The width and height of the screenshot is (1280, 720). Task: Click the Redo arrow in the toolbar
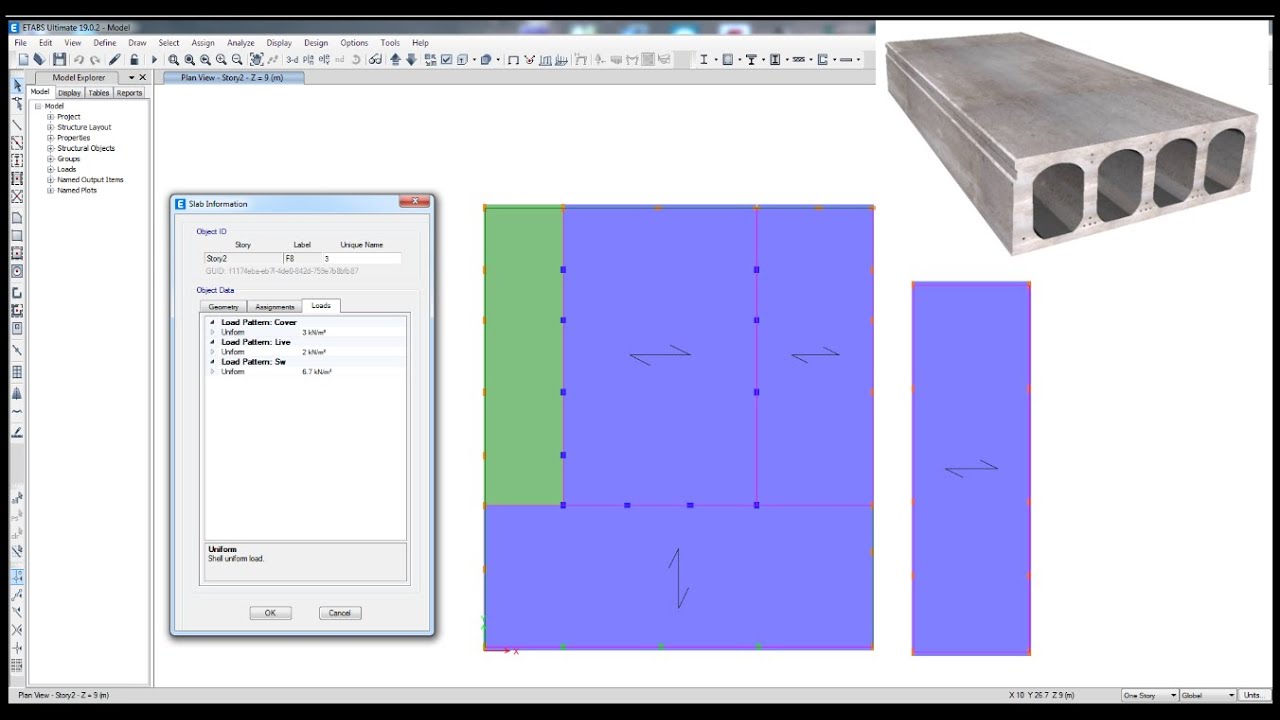95,60
